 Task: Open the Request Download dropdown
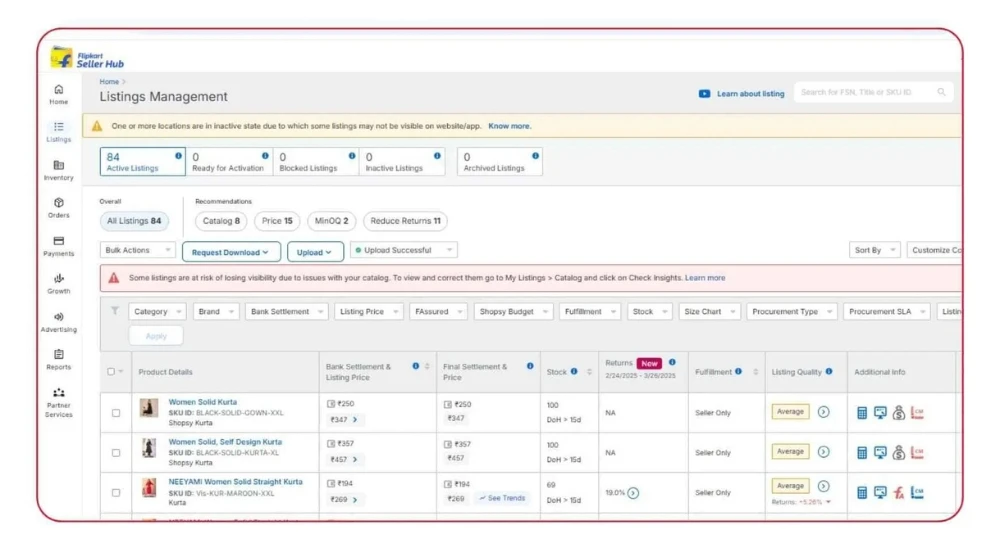coord(231,252)
